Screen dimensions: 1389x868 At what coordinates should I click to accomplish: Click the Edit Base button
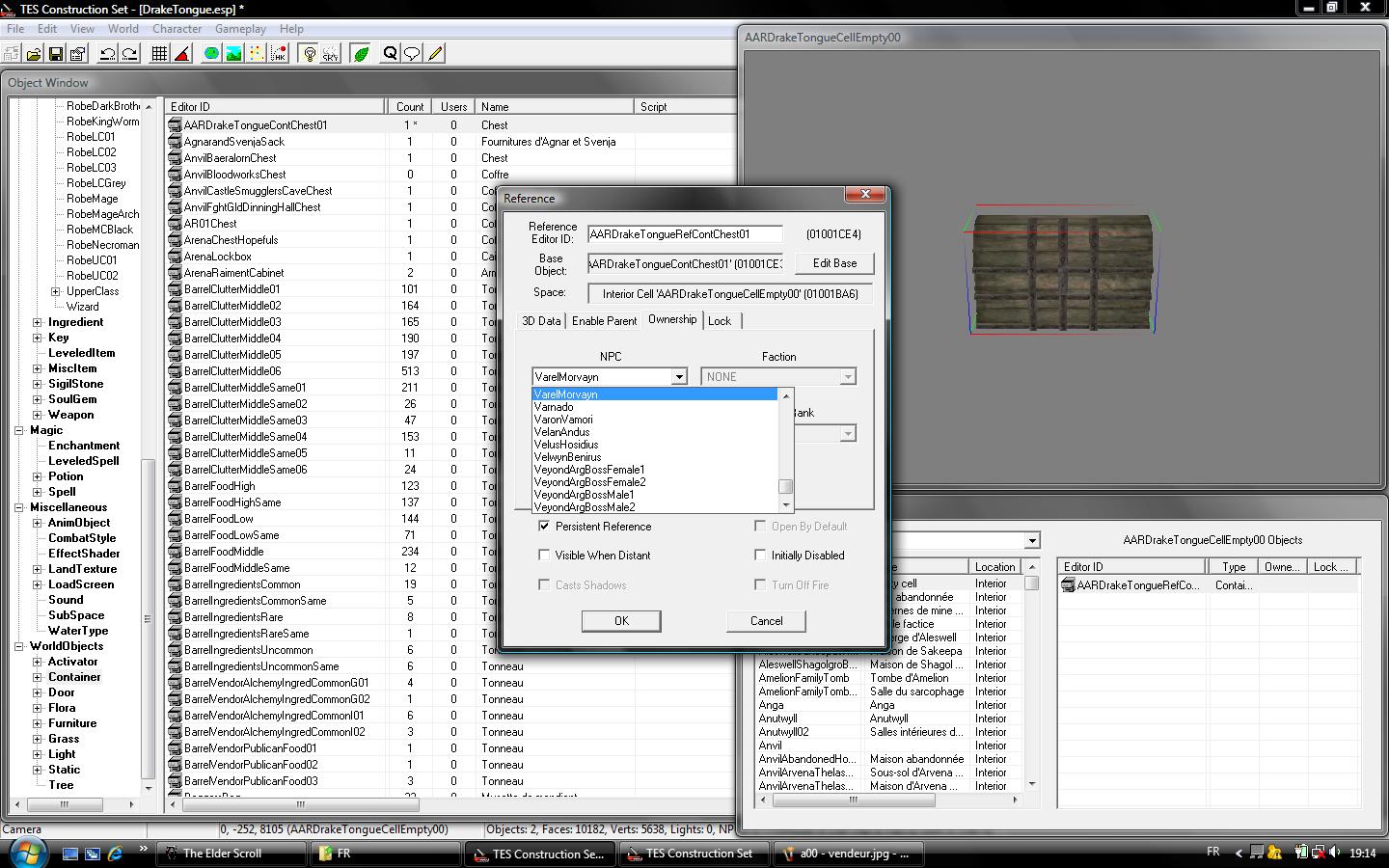pos(834,263)
